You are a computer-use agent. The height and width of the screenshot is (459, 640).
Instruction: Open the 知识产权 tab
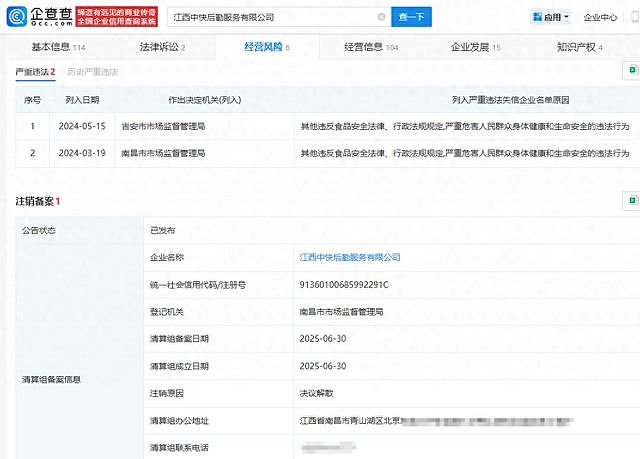click(580, 47)
